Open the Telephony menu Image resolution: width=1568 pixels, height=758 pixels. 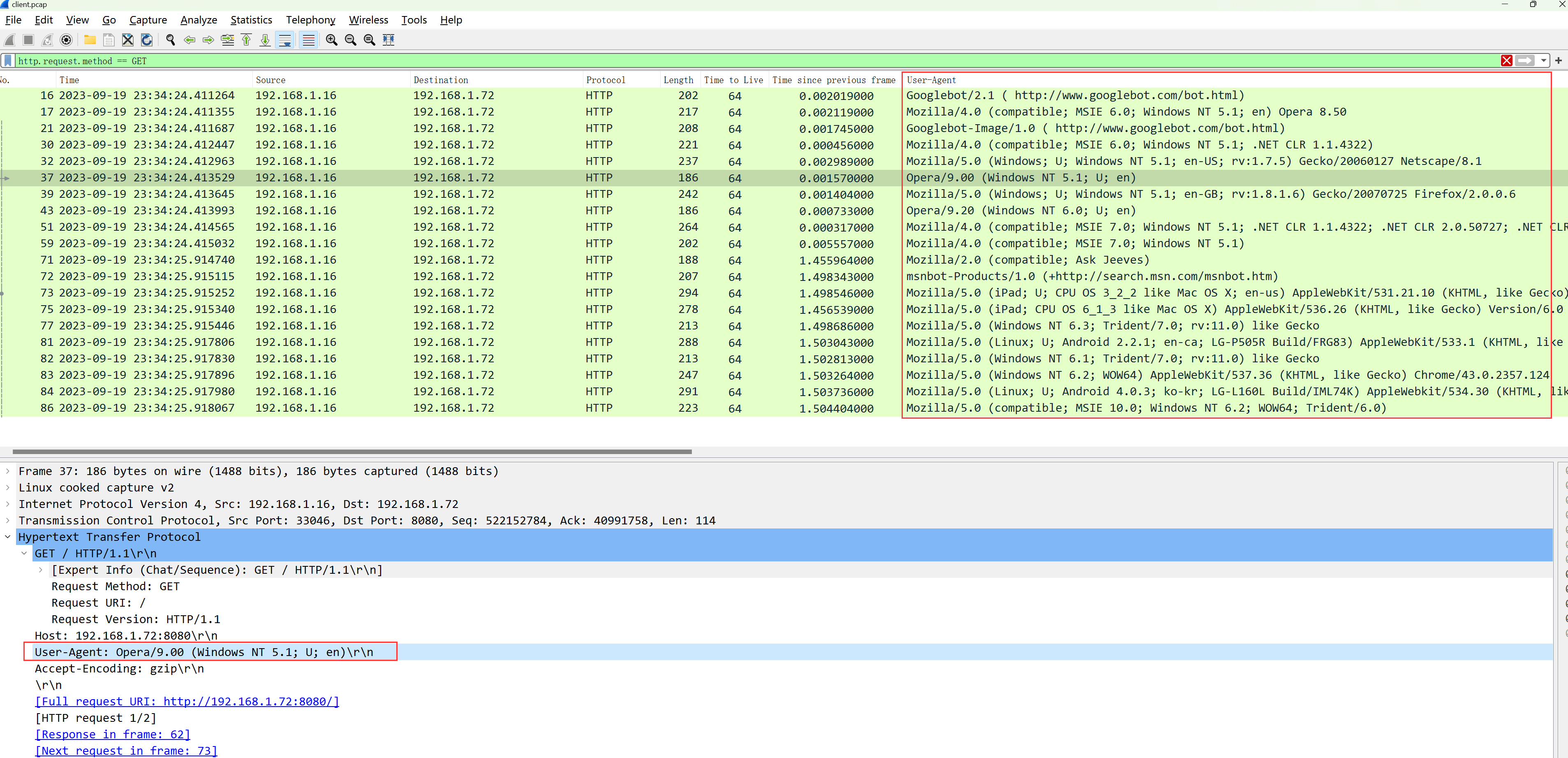tap(310, 20)
